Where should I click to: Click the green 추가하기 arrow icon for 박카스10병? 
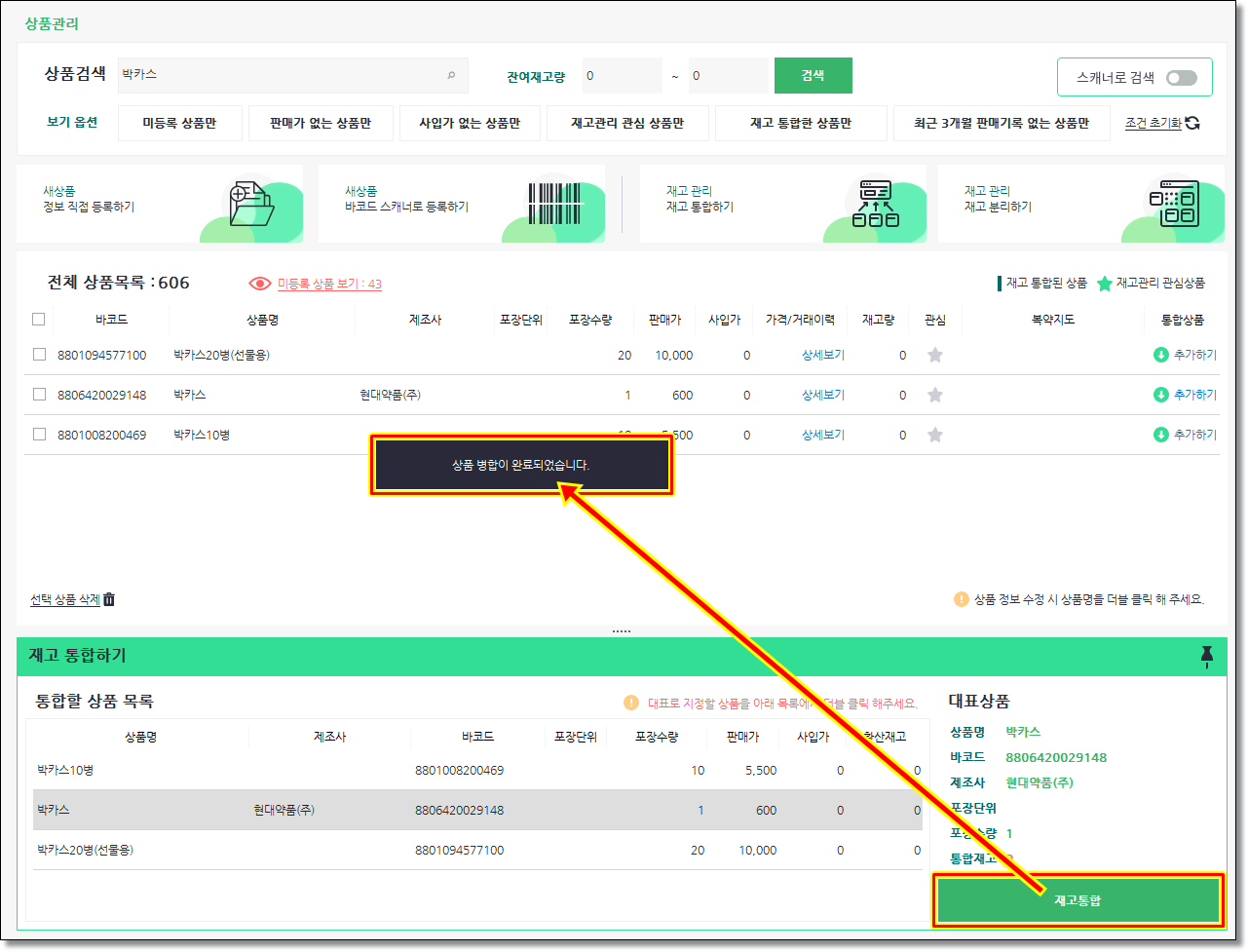pos(1160,435)
